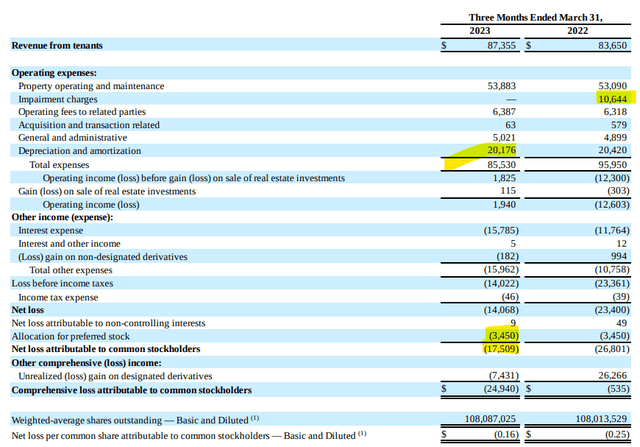Viewport: 640px width, 447px height.
Task: Click 'Allocation for preferred stock' label
Action: (x=70, y=336)
